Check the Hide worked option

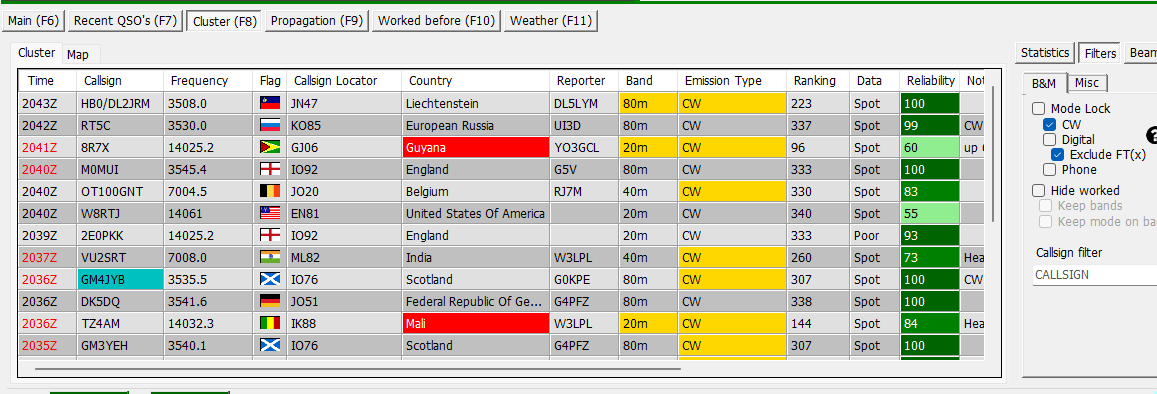click(x=1039, y=190)
